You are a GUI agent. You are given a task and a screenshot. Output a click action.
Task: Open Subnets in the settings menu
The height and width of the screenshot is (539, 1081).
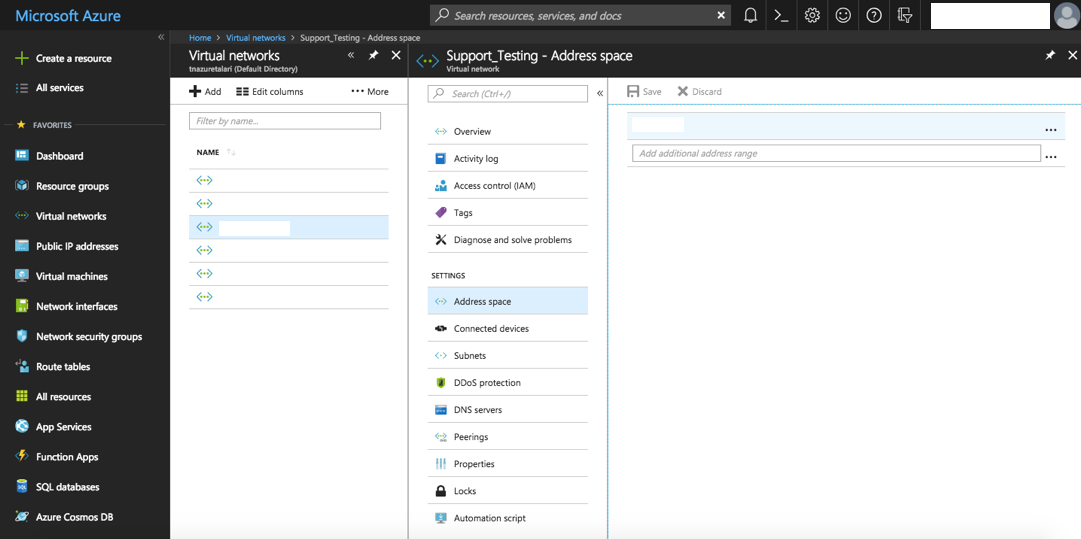(x=469, y=356)
